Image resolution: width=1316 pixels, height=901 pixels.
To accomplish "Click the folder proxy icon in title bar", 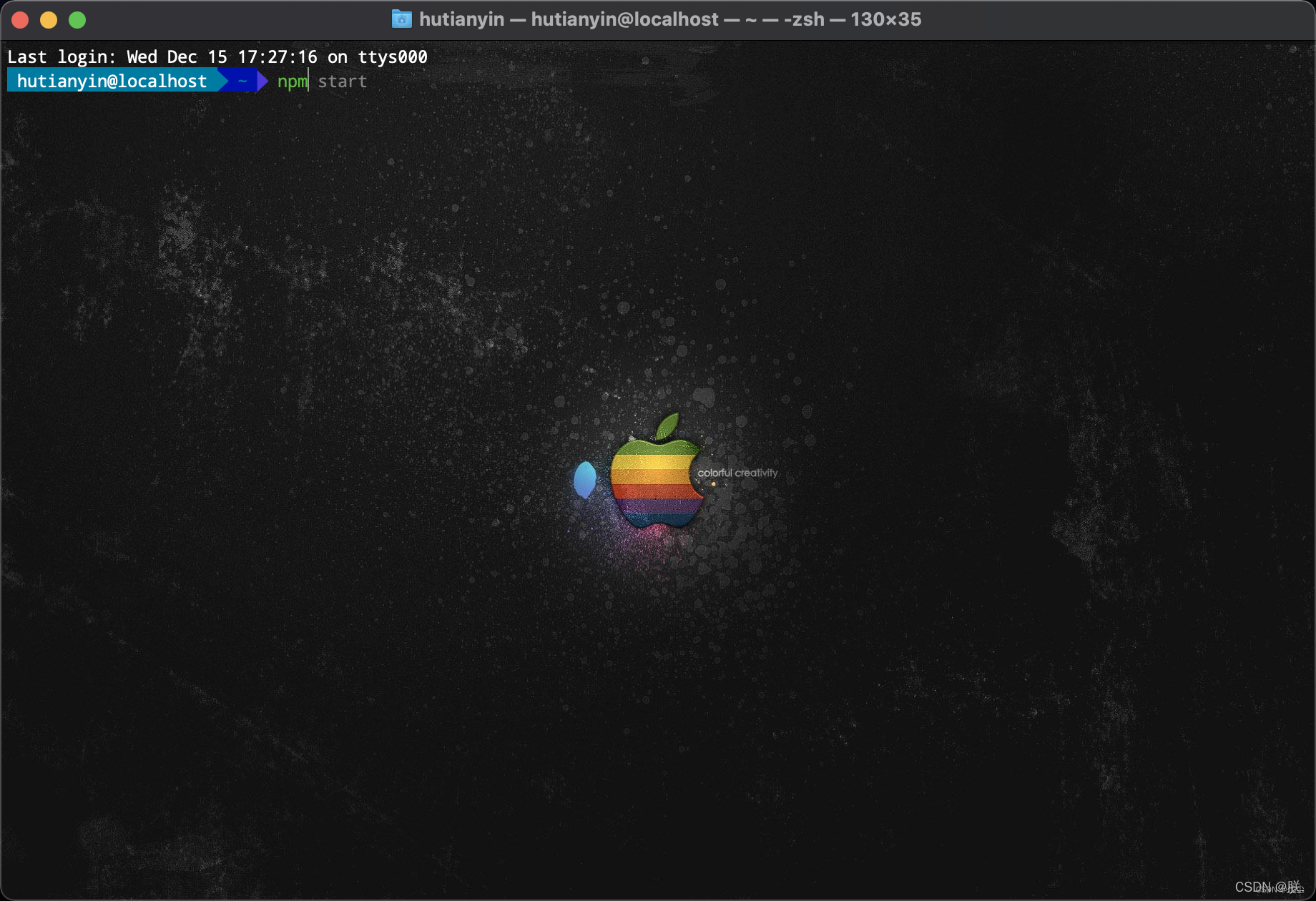I will [x=402, y=19].
